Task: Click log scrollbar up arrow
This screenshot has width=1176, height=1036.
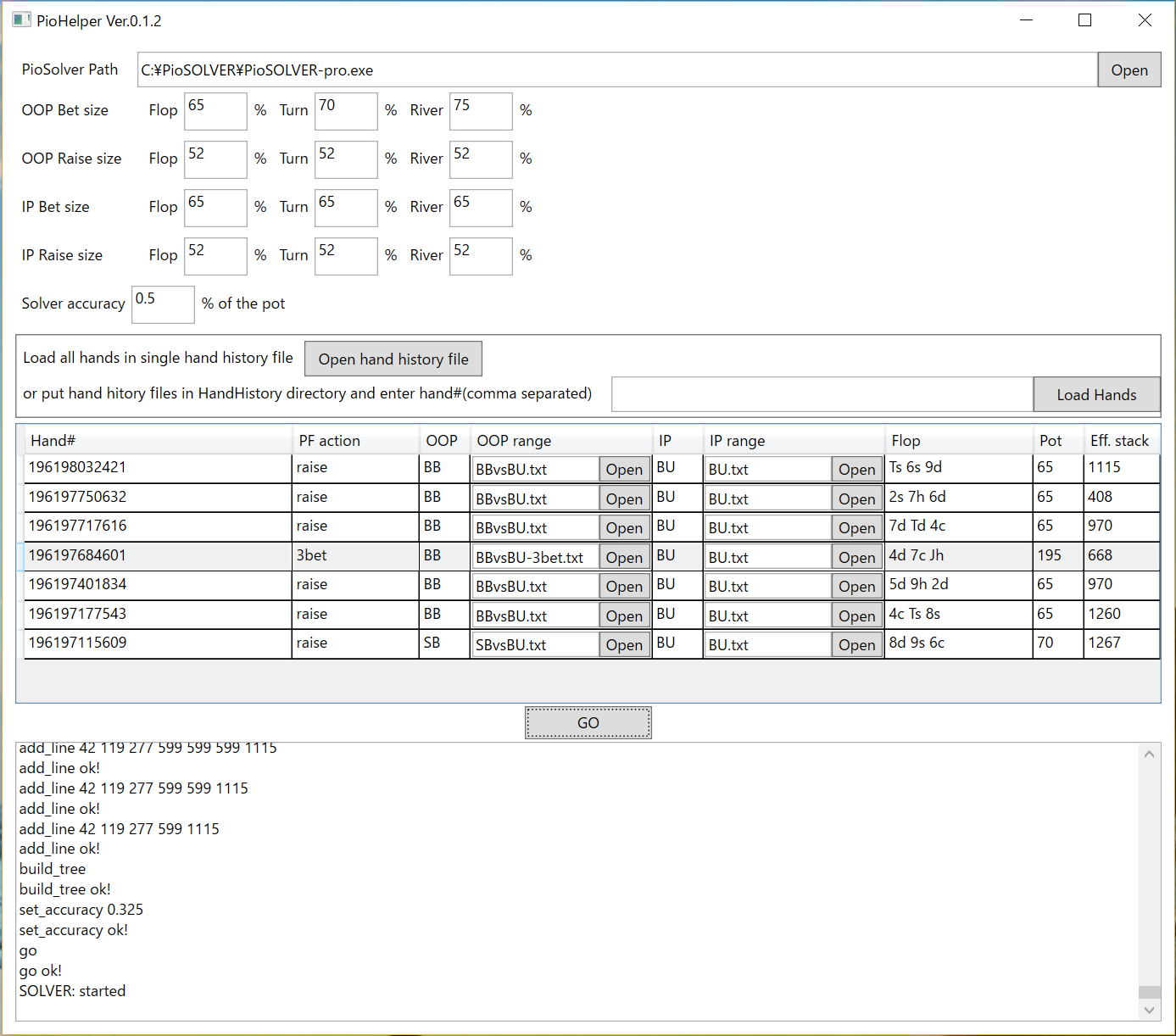Action: (1150, 754)
